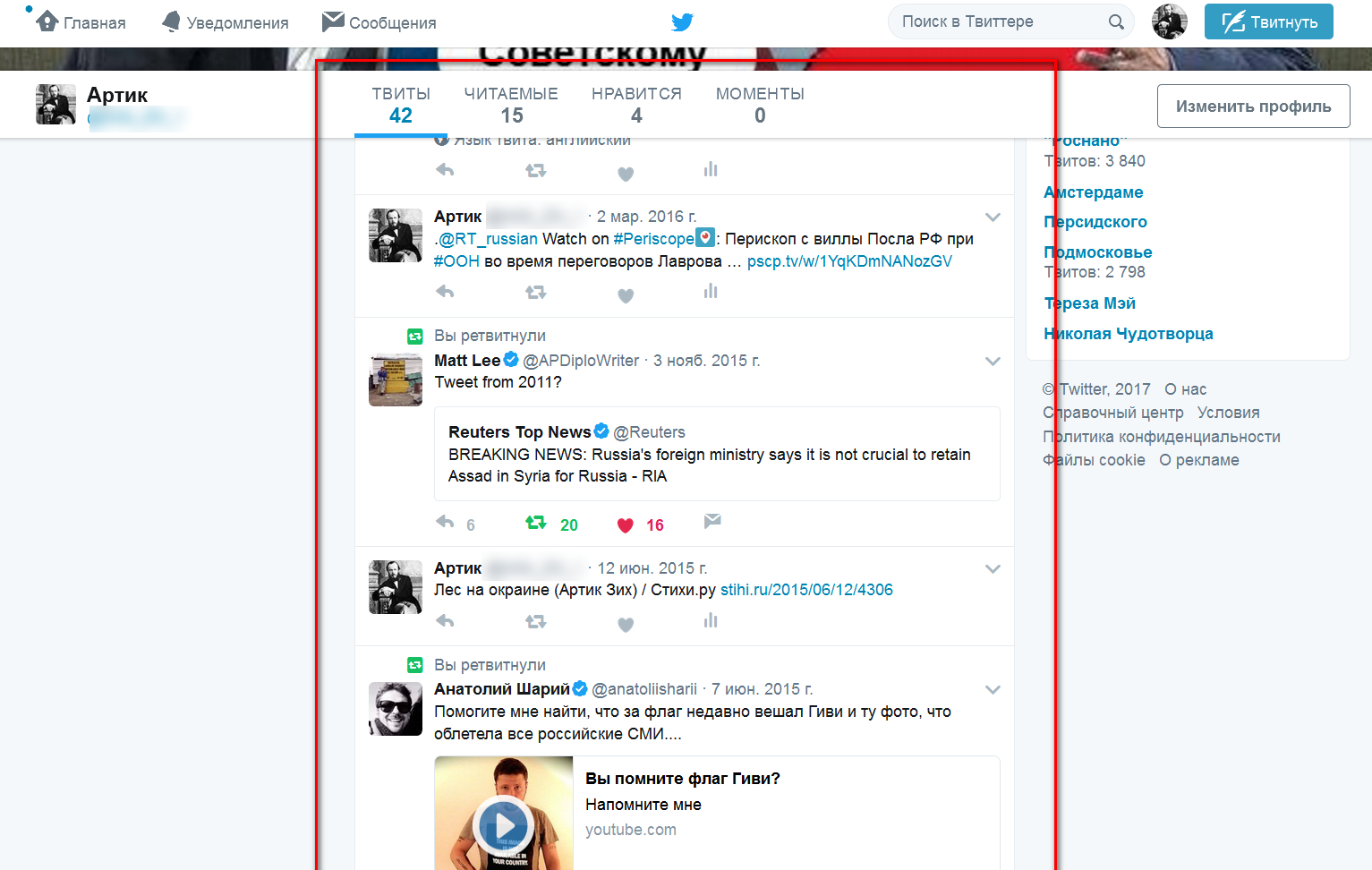Expand options for Matt Lee tweet

coord(993,361)
